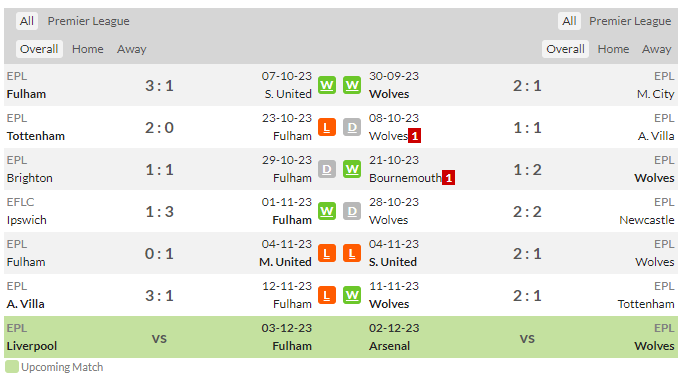Click red card badge next to Wolves 08-10-23
This screenshot has width=681, height=385.
(x=415, y=136)
